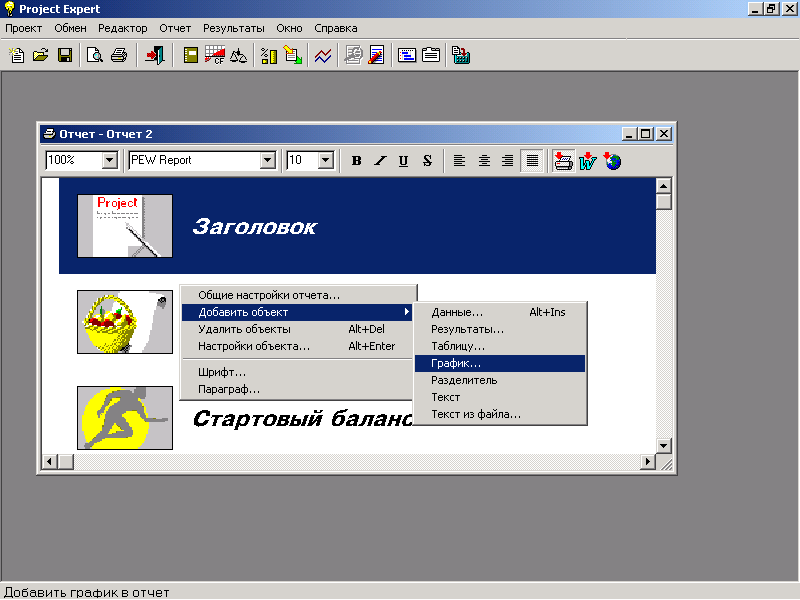This screenshot has height=600, width=800.
Task: Select График in submenu
Action: 500,363
